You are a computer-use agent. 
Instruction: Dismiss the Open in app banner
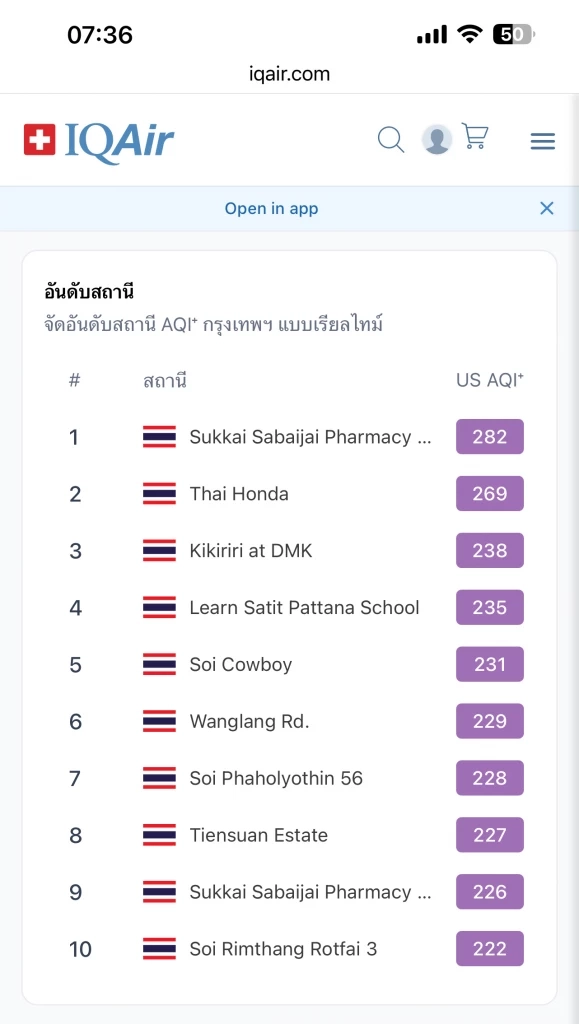tap(546, 208)
